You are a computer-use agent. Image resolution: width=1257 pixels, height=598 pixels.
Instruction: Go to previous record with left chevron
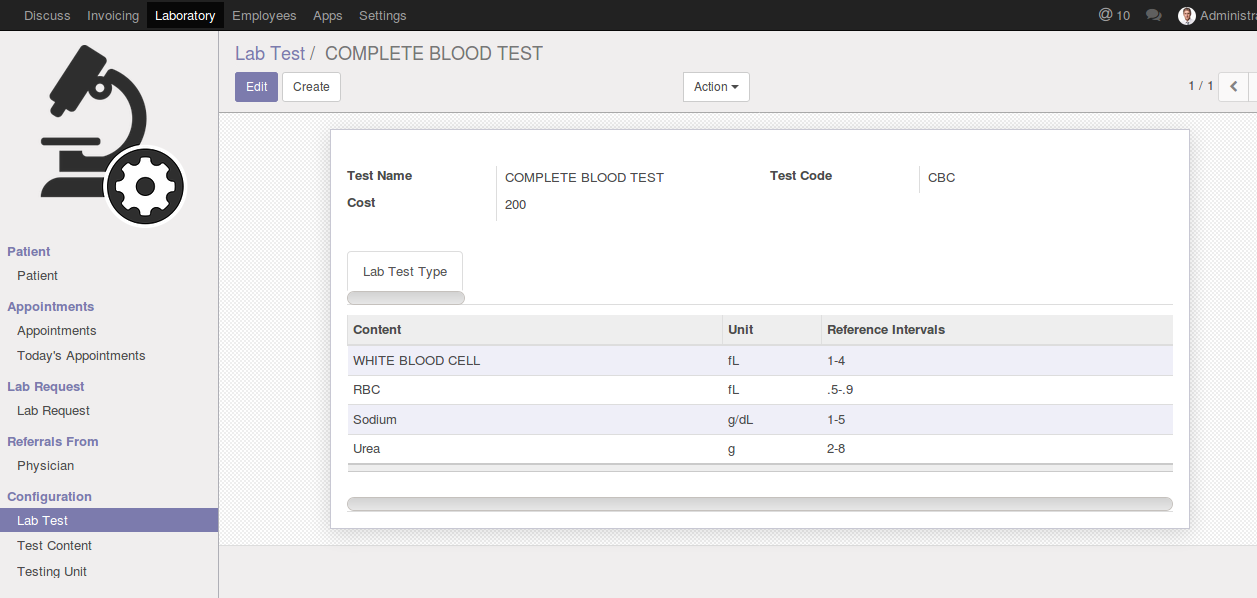(x=1233, y=87)
